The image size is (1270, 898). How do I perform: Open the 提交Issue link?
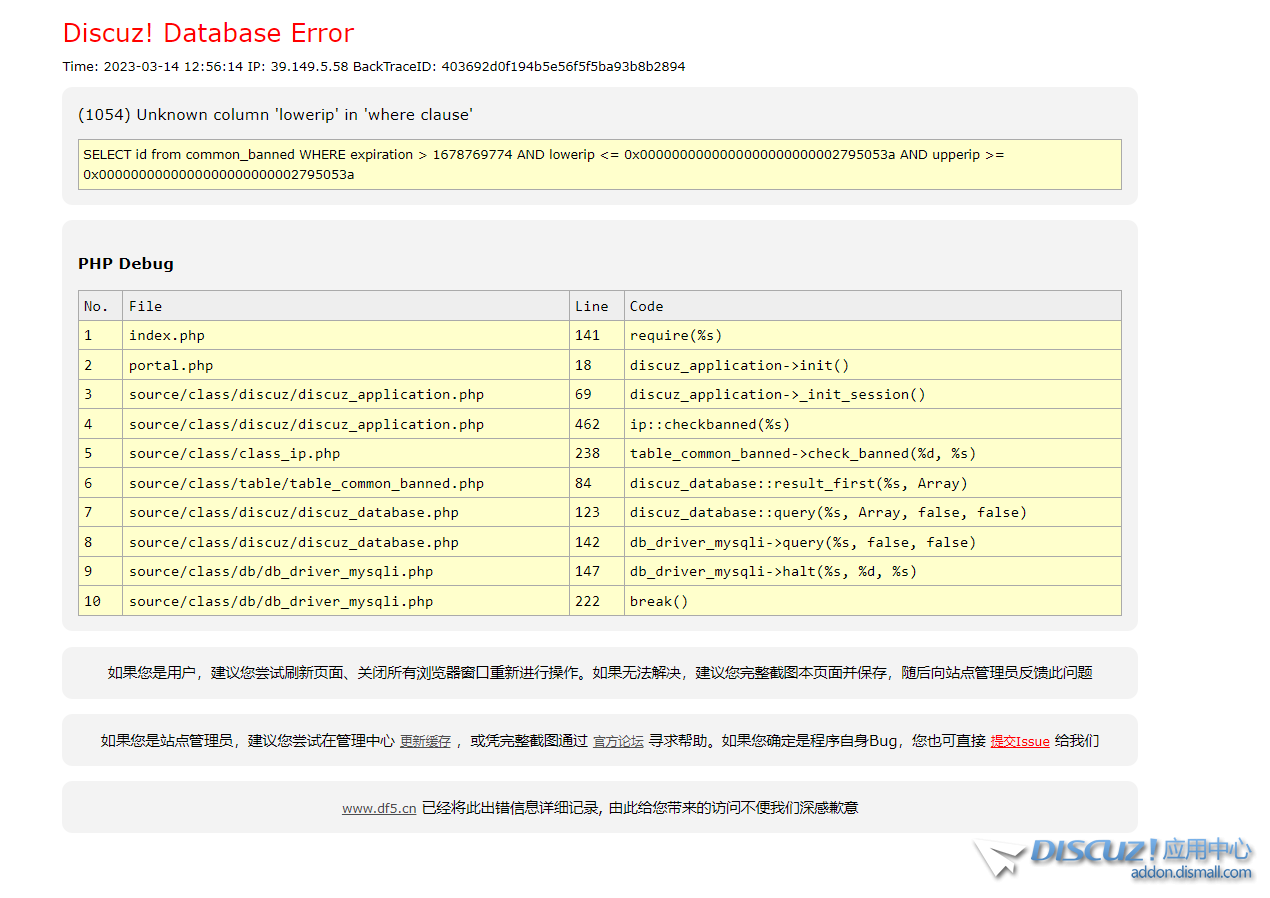pos(1019,741)
